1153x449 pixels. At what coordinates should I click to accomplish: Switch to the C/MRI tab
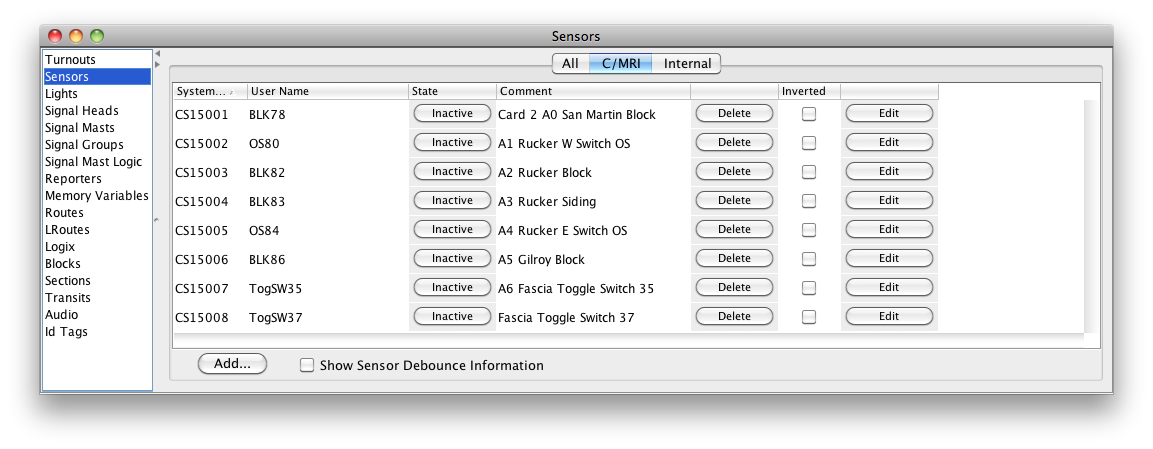[621, 64]
